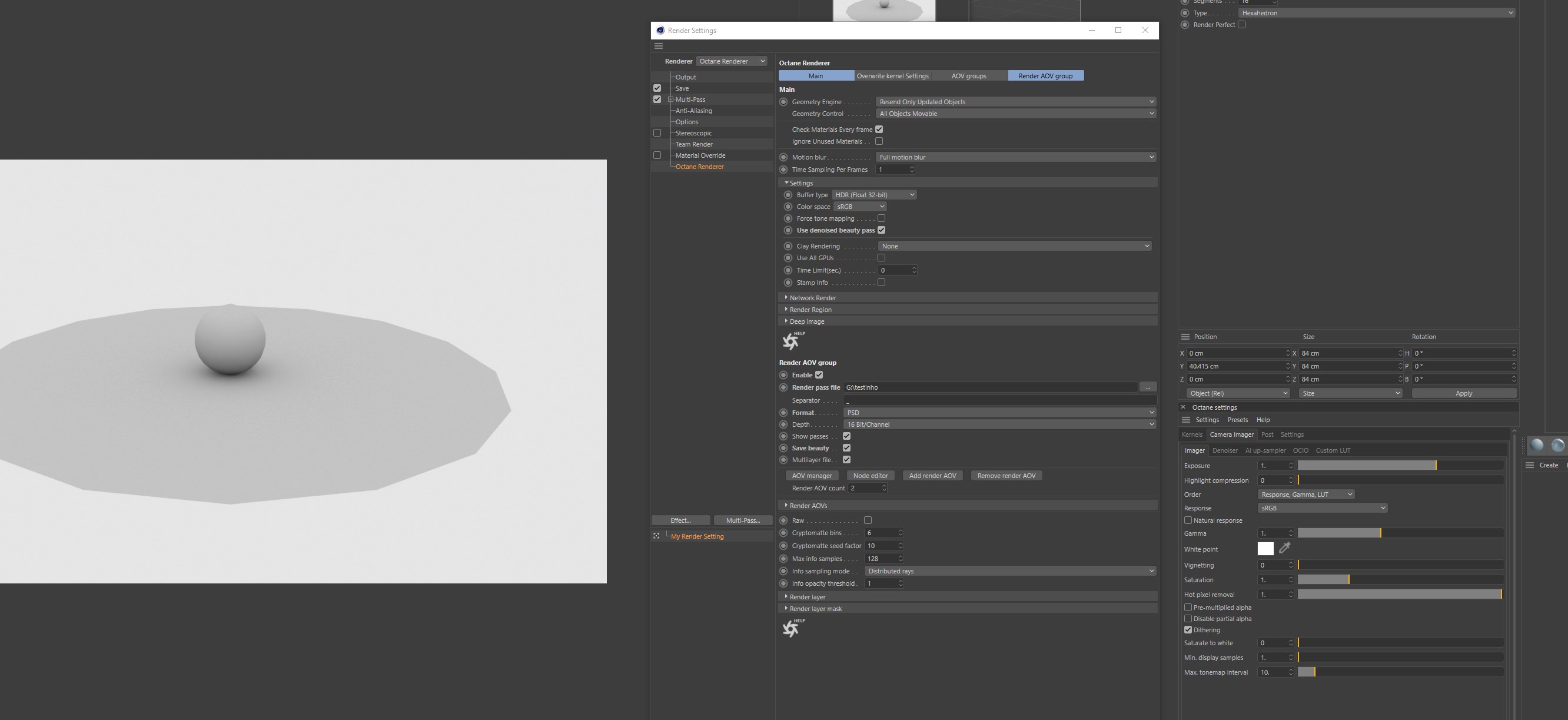1568x720 pixels.
Task: Switch to the Denoiser tab
Action: coord(1225,450)
